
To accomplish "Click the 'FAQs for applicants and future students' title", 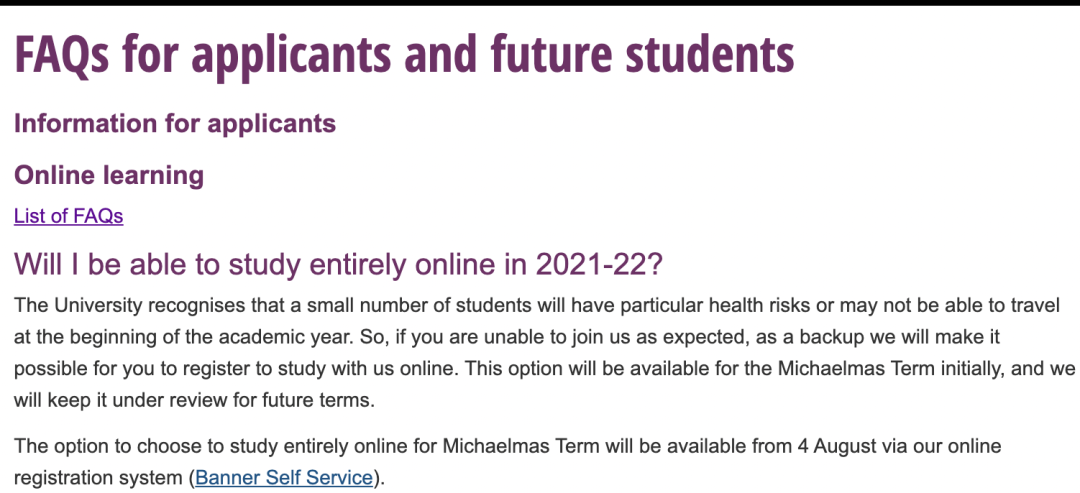I will pyautogui.click(x=404, y=56).
